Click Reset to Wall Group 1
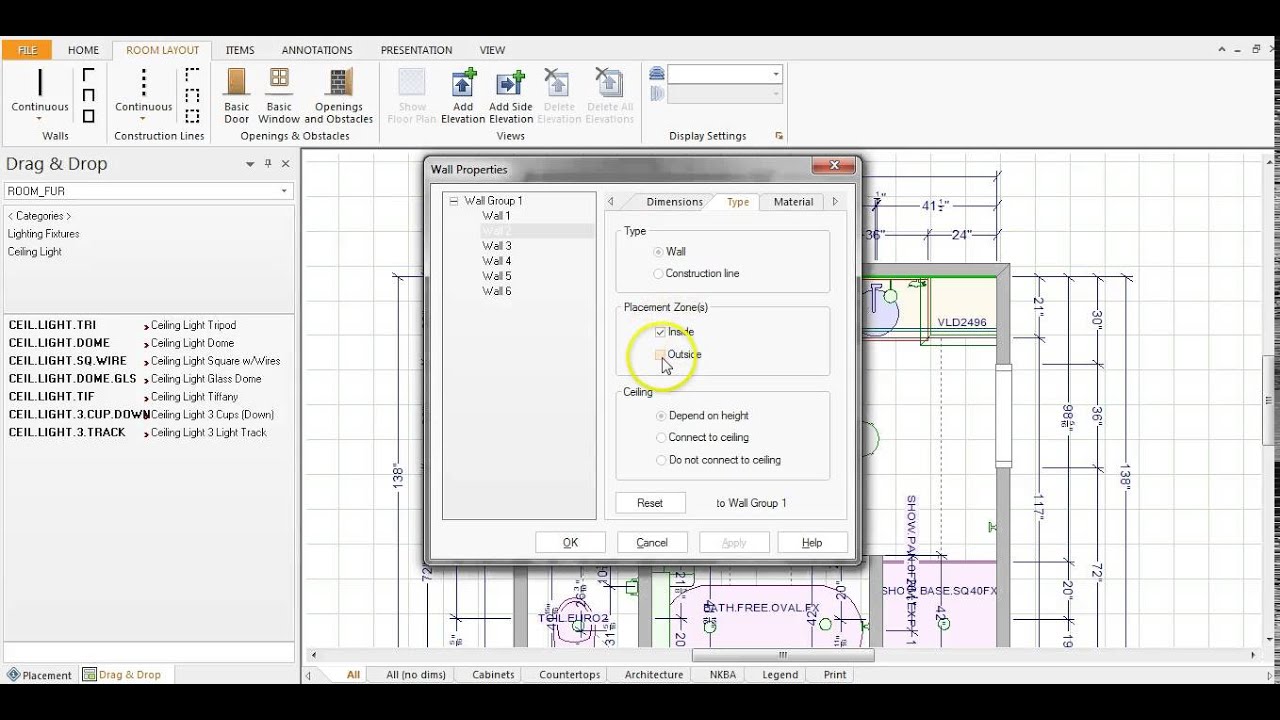1280x720 pixels. tap(650, 503)
